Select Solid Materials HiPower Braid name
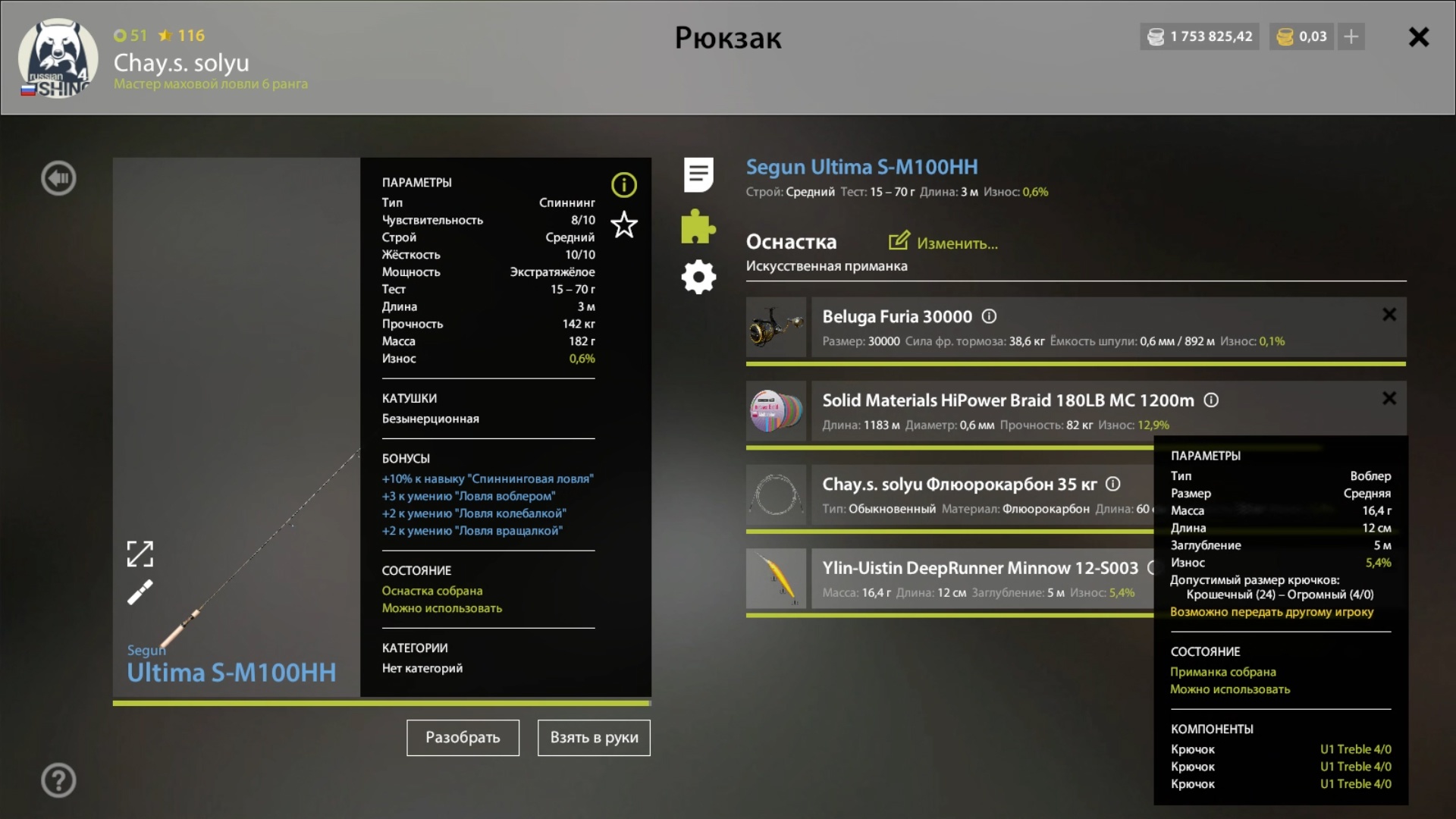 pyautogui.click(x=1008, y=400)
